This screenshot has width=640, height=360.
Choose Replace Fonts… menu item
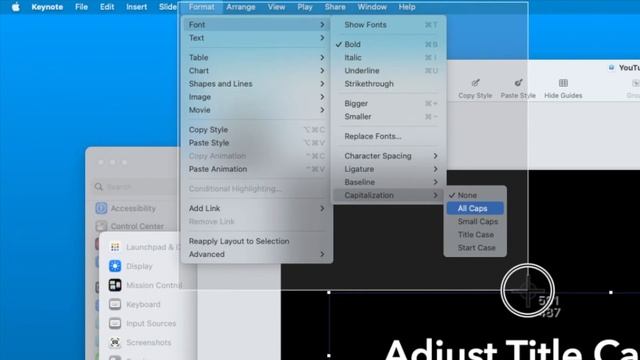click(x=388, y=136)
